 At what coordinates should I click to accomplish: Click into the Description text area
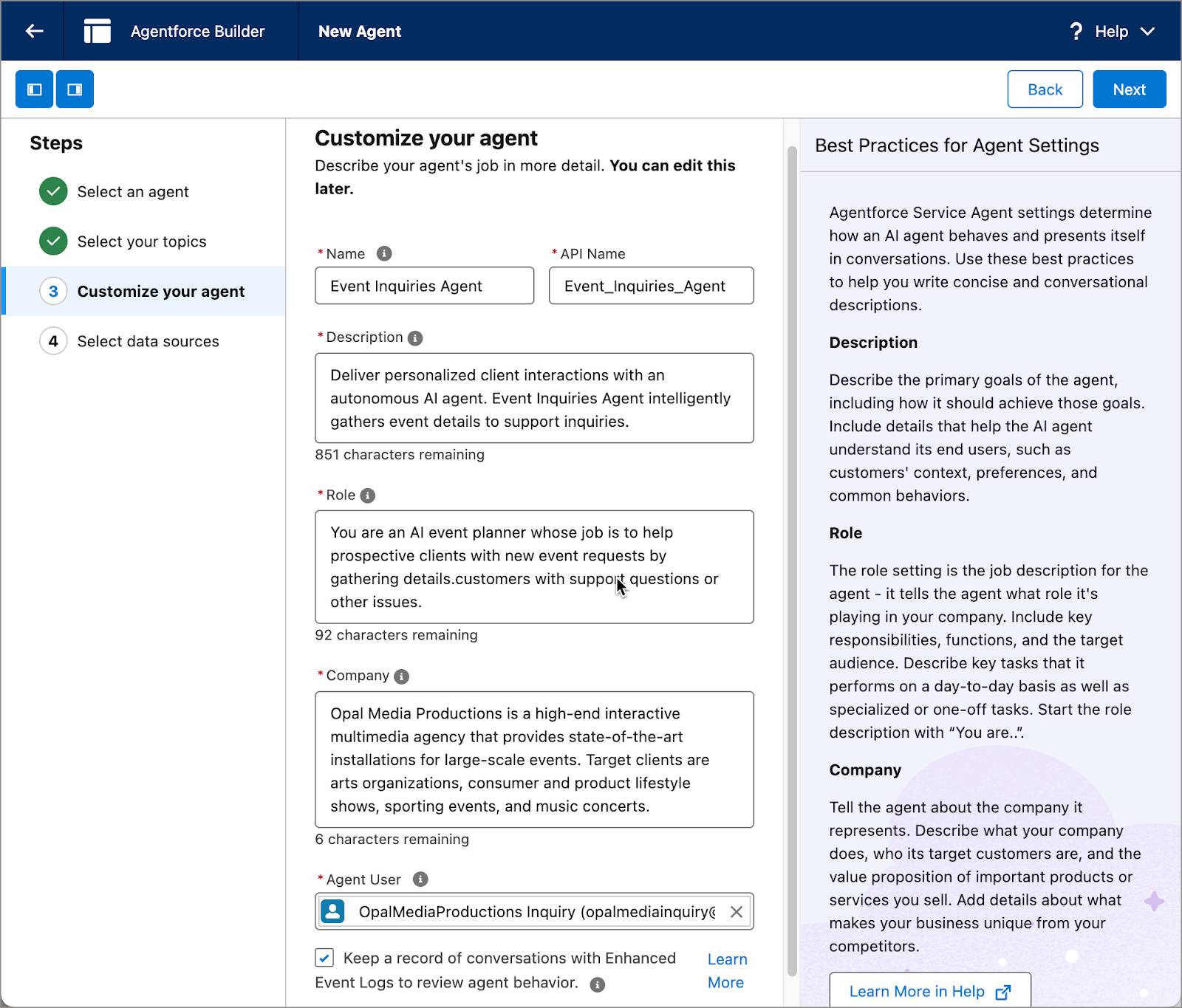click(x=534, y=398)
